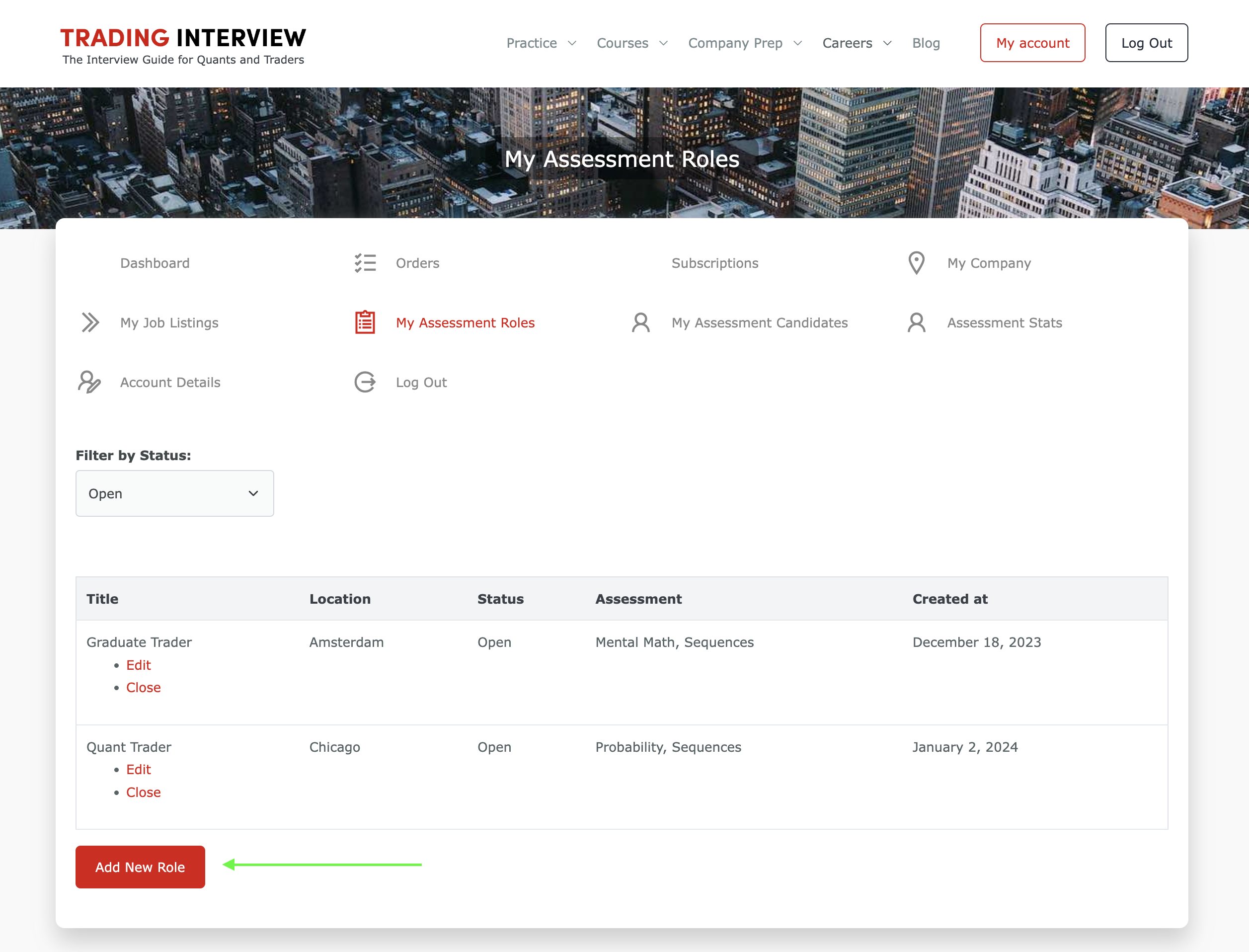Open the Filter by Status dropdown
Screen dimensions: 1249x952
click(x=174, y=493)
